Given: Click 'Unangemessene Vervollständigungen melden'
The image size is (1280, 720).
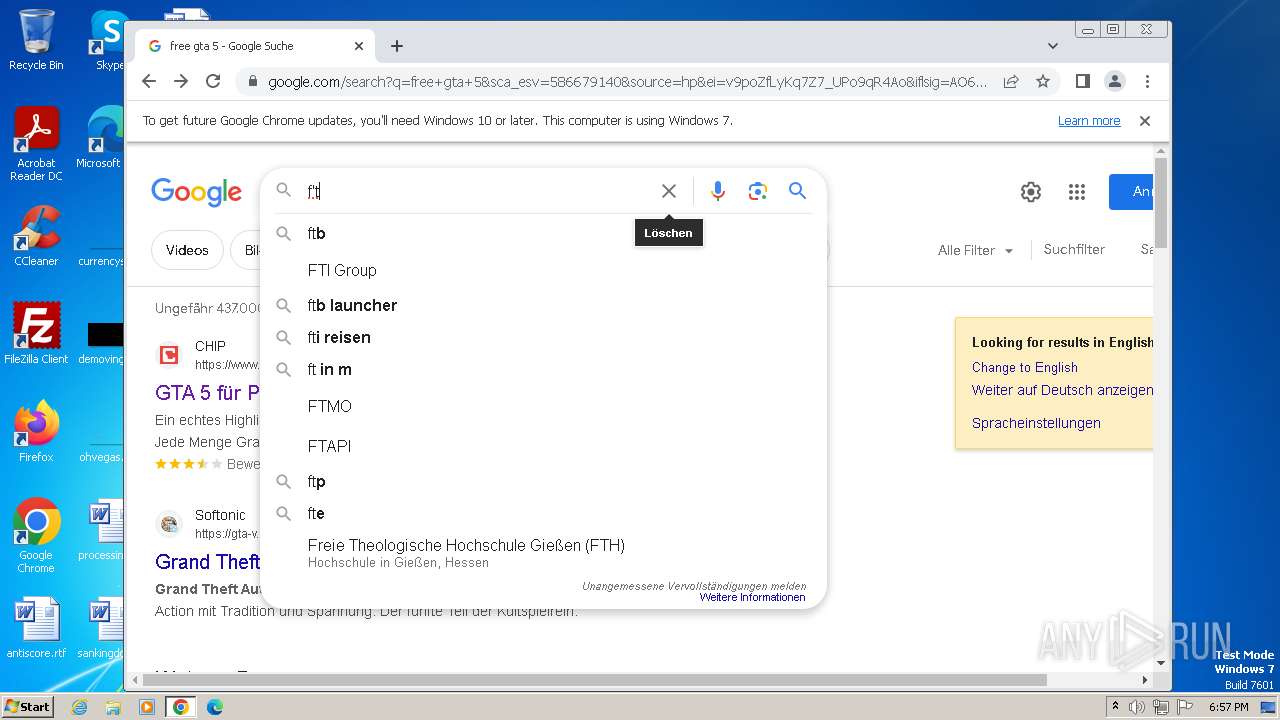Looking at the screenshot, I should (694, 586).
